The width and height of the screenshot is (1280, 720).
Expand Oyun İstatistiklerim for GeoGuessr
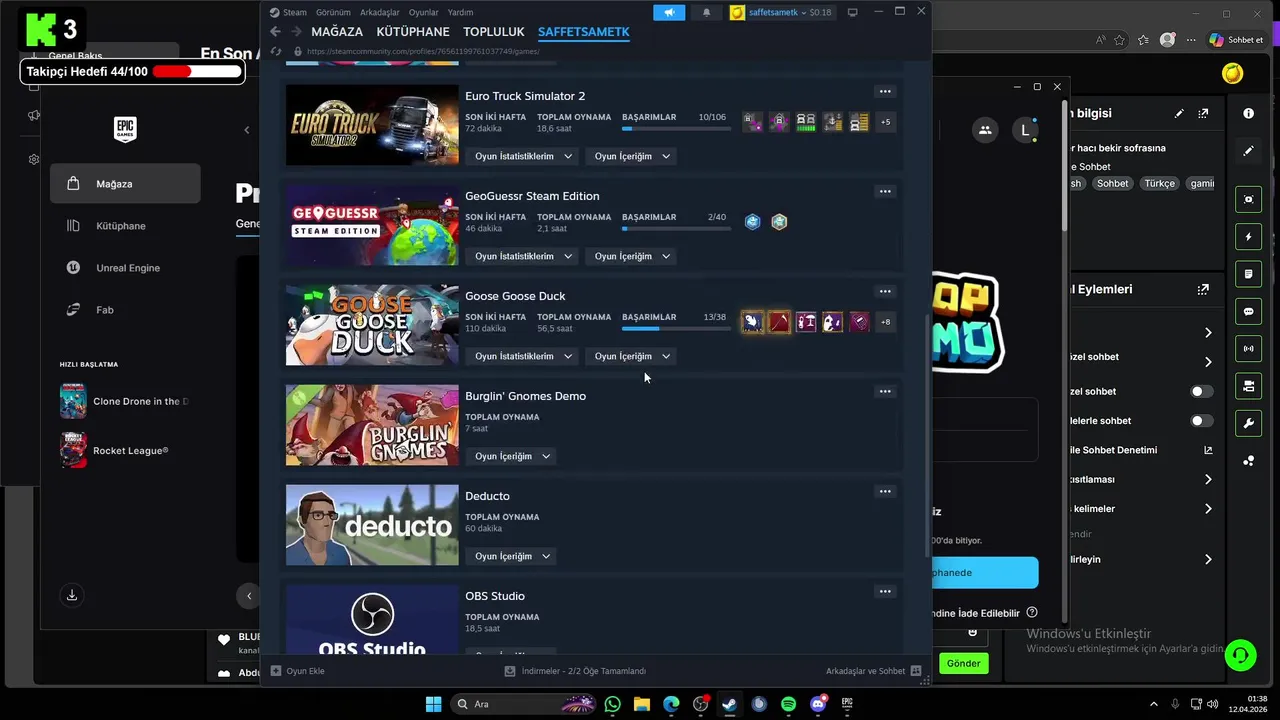pos(523,256)
